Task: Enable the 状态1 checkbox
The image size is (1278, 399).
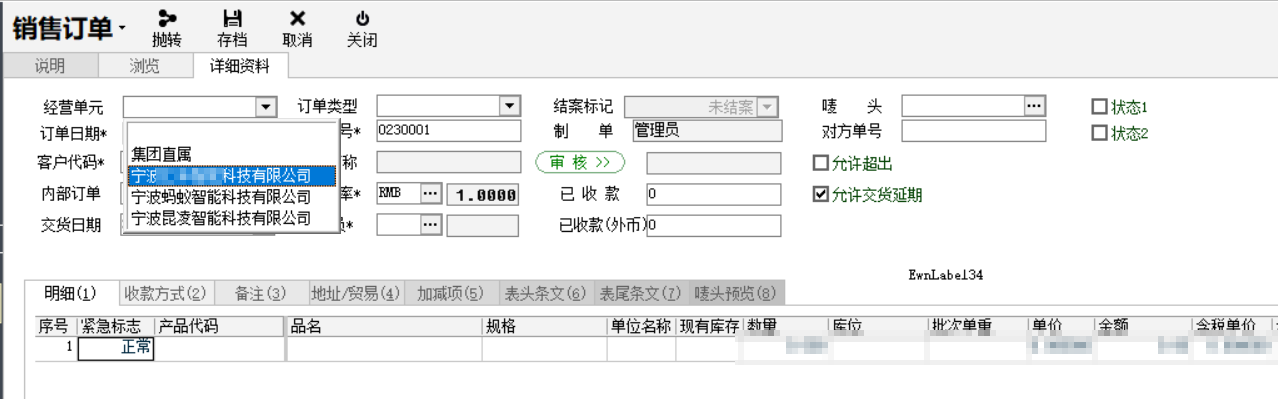Action: [x=1100, y=106]
